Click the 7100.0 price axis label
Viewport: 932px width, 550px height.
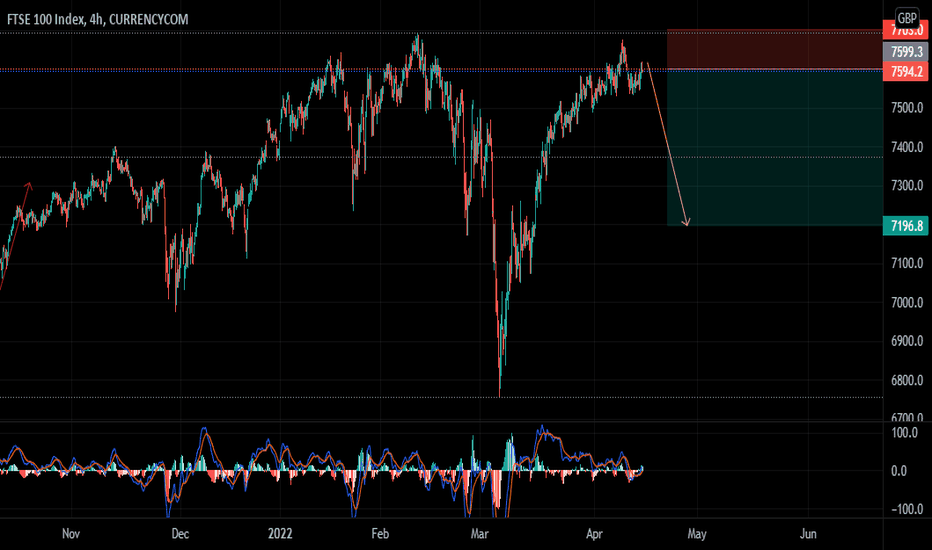pos(907,263)
